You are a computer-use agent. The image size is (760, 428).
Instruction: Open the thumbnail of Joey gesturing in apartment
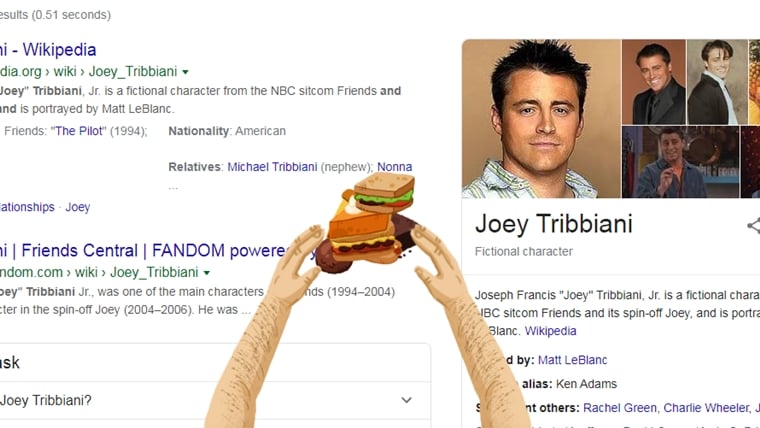(681, 162)
